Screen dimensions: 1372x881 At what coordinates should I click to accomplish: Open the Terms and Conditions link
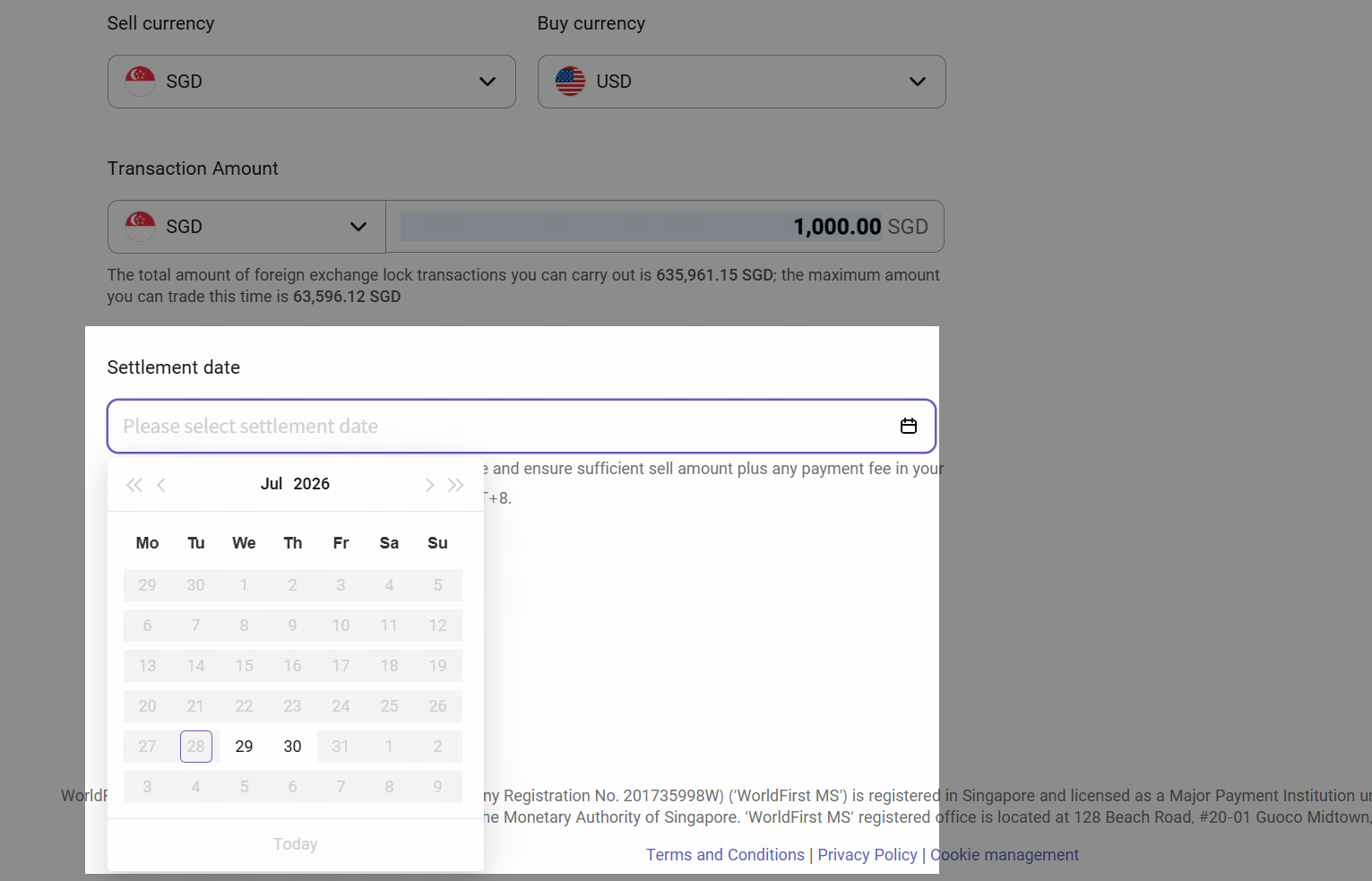(726, 855)
